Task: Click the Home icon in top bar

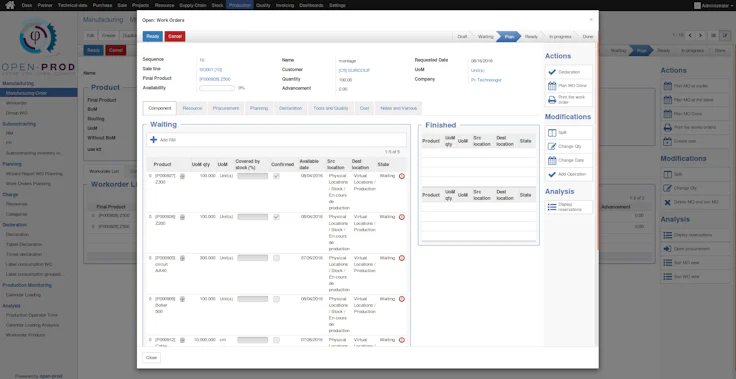Action: pos(10,5)
